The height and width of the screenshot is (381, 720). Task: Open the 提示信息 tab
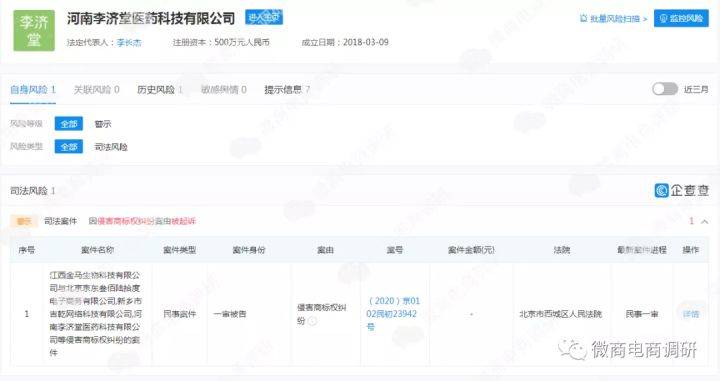click(x=287, y=90)
